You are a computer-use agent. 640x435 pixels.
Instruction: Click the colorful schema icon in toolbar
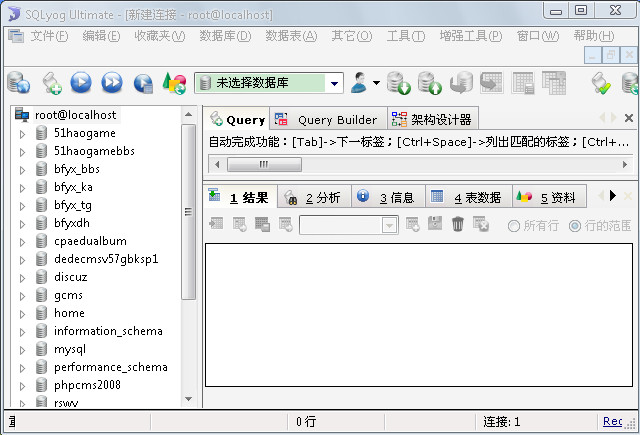pos(174,83)
